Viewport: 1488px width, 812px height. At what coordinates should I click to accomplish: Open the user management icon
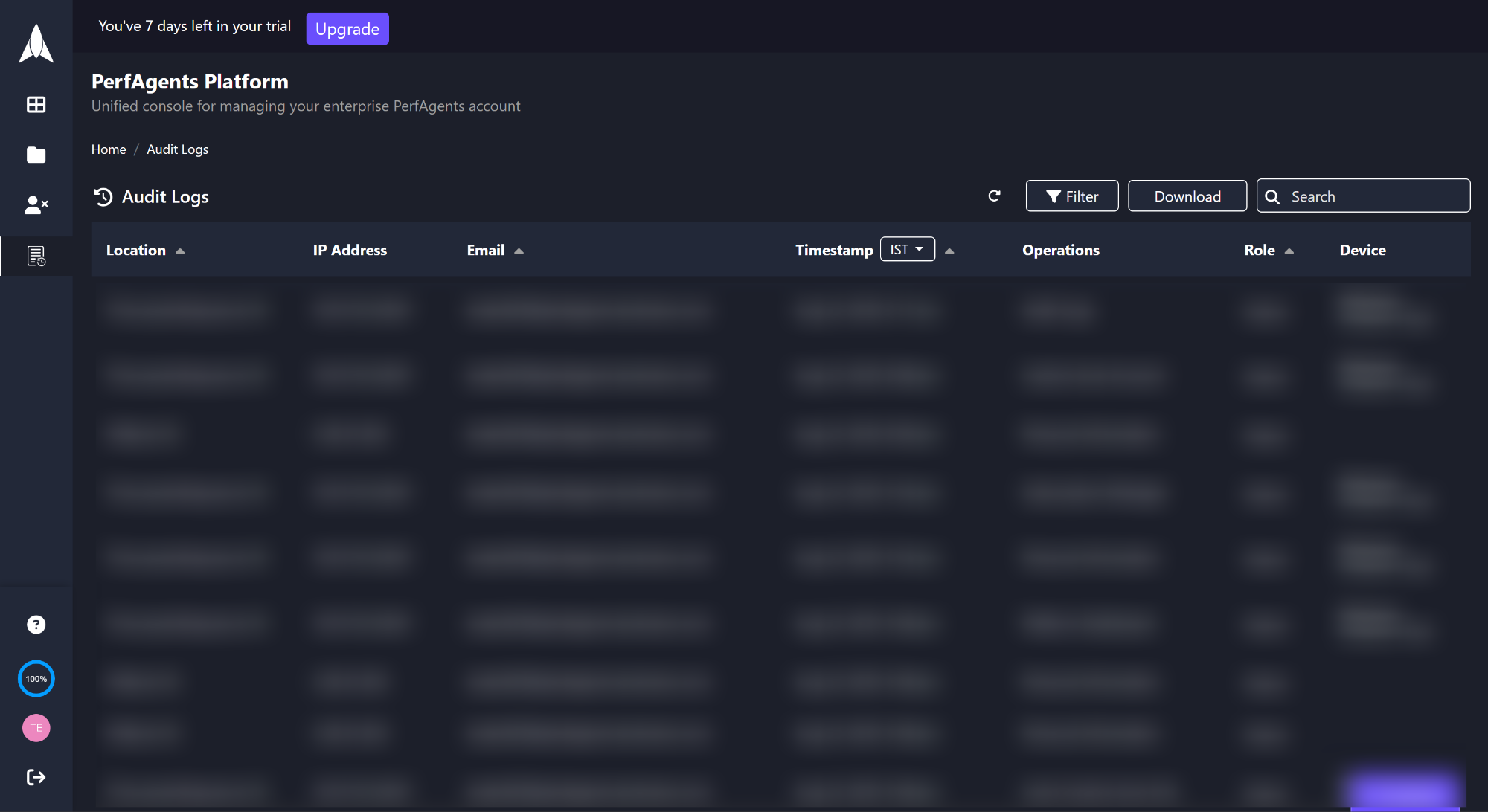click(36, 205)
